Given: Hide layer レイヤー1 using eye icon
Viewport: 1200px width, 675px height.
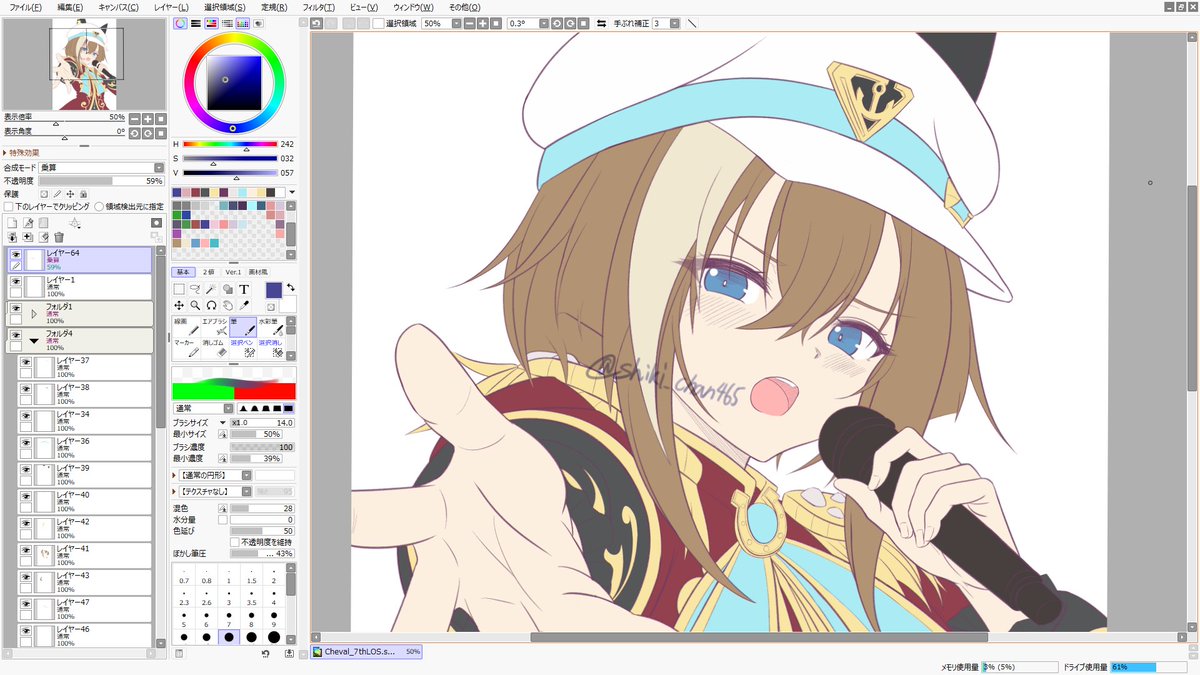Looking at the screenshot, I should pos(16,282).
